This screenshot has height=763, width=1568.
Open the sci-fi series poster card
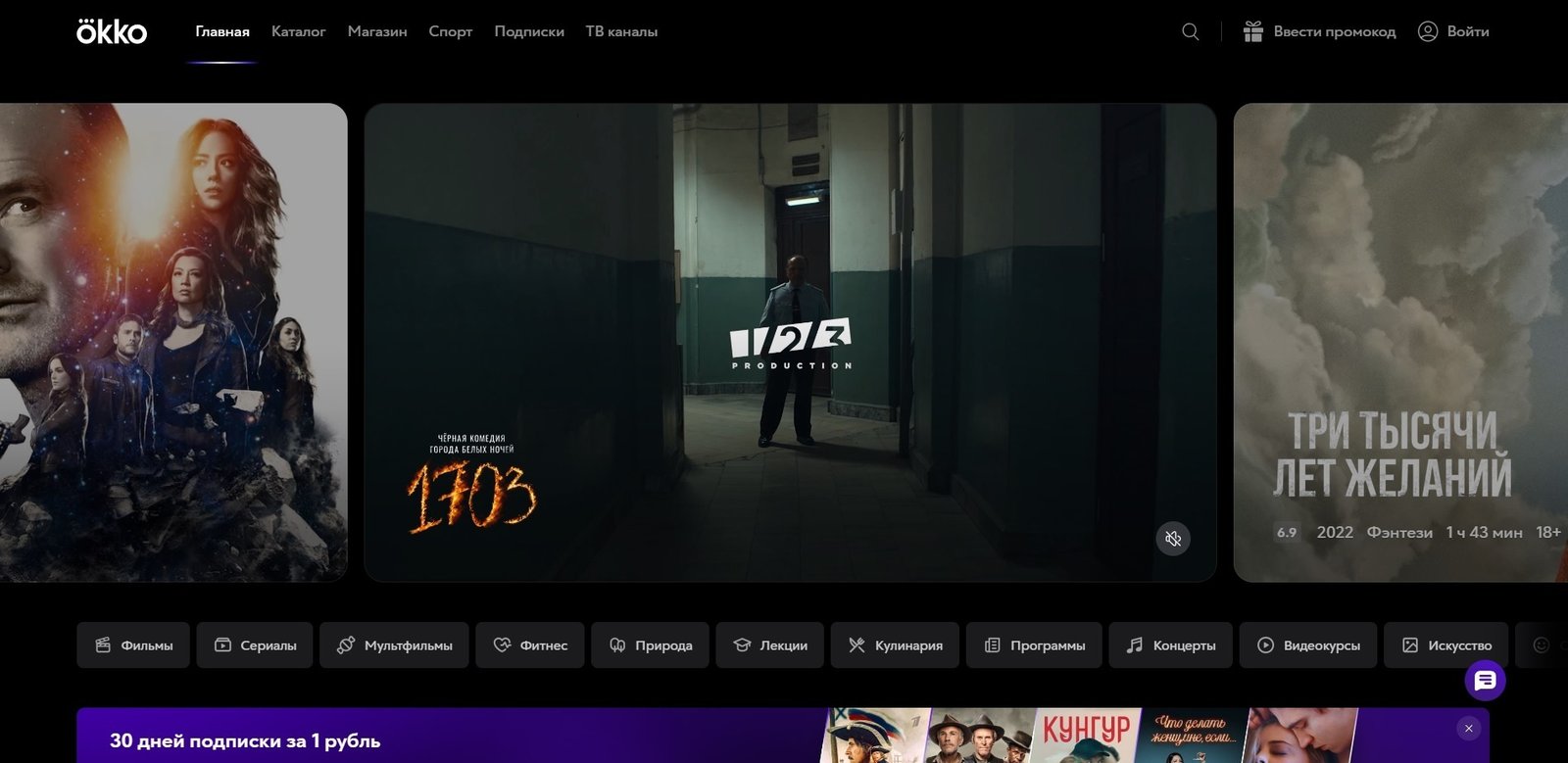tap(173, 343)
